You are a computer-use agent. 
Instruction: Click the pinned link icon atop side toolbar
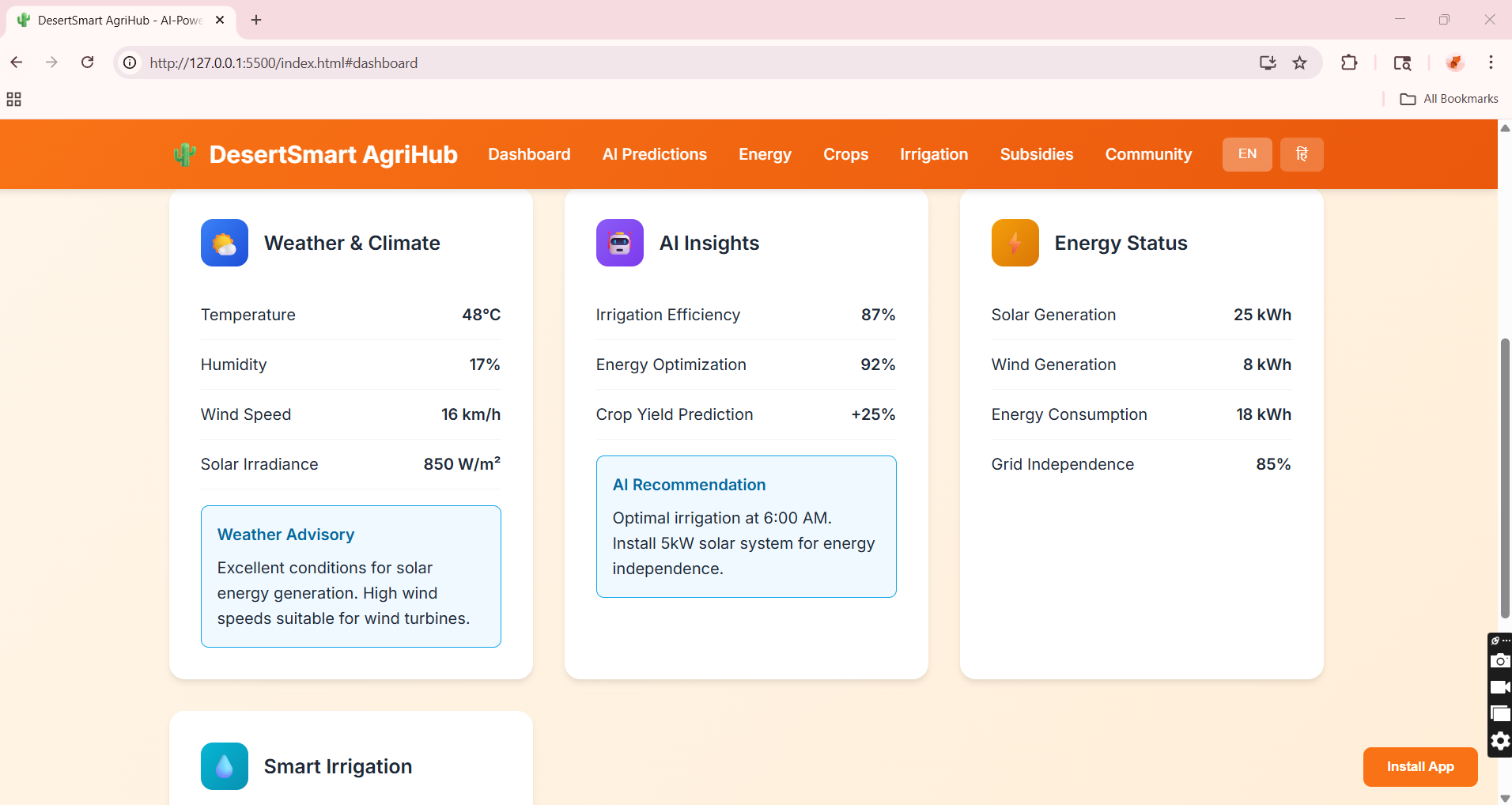point(1496,641)
